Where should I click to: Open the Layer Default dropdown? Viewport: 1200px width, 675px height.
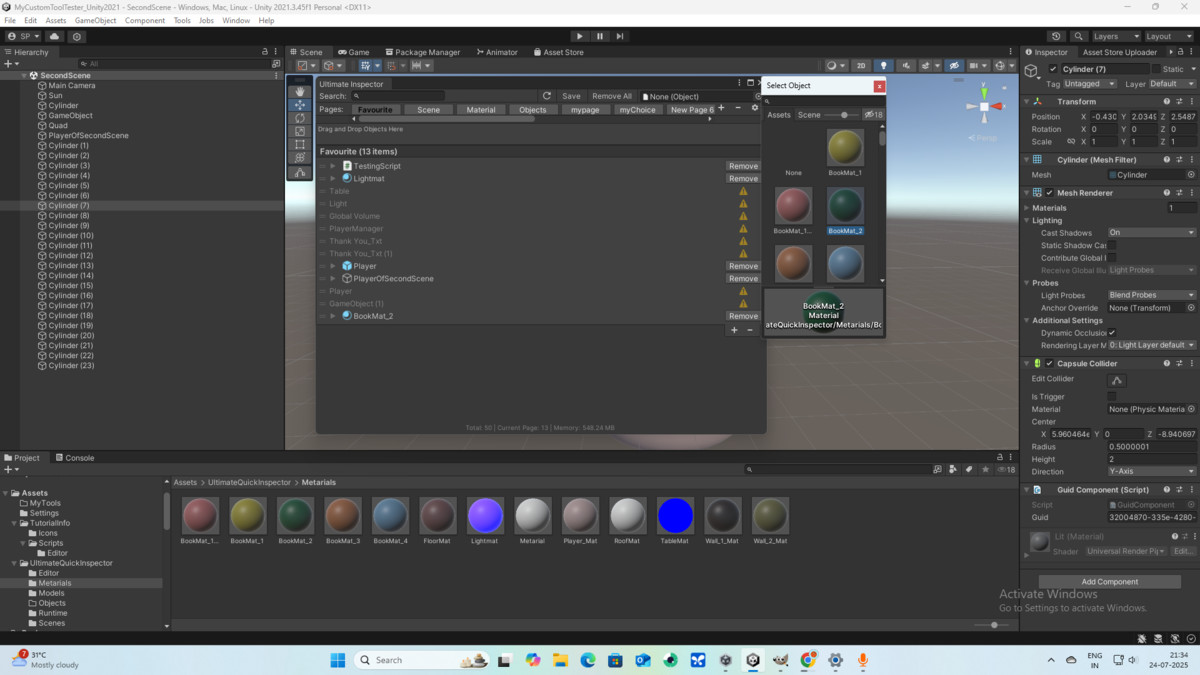(x=1171, y=84)
